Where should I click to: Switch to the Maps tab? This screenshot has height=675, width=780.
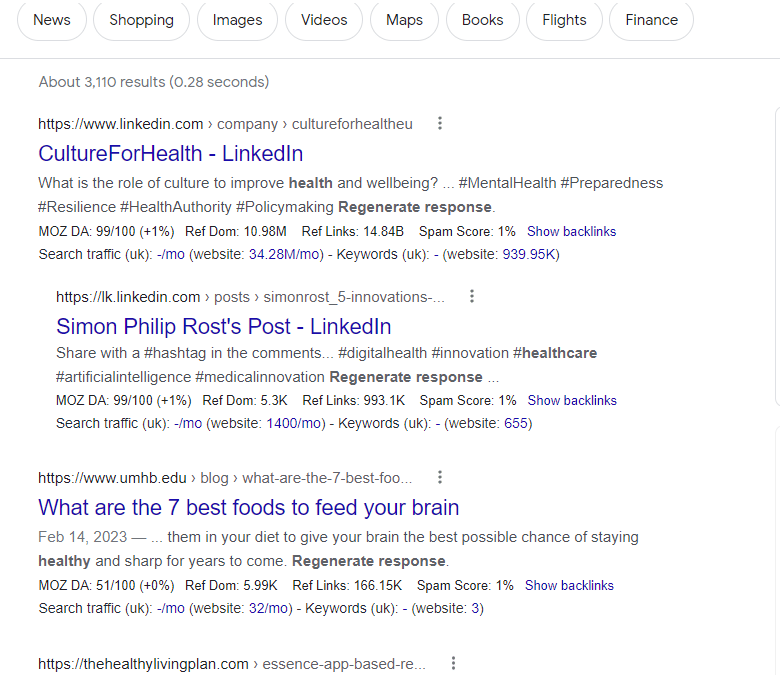click(404, 20)
